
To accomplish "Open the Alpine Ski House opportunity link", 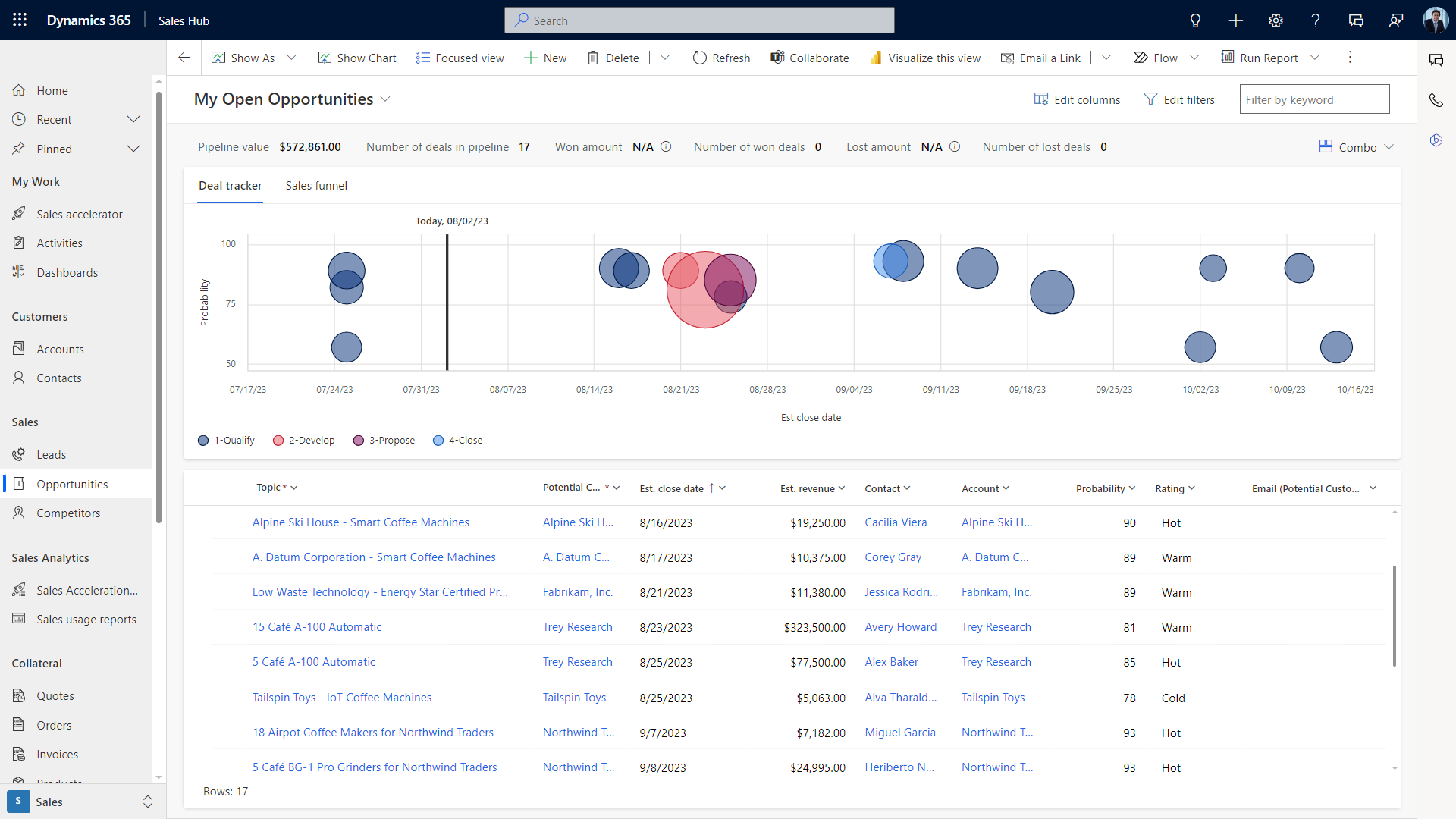I will 360,522.
